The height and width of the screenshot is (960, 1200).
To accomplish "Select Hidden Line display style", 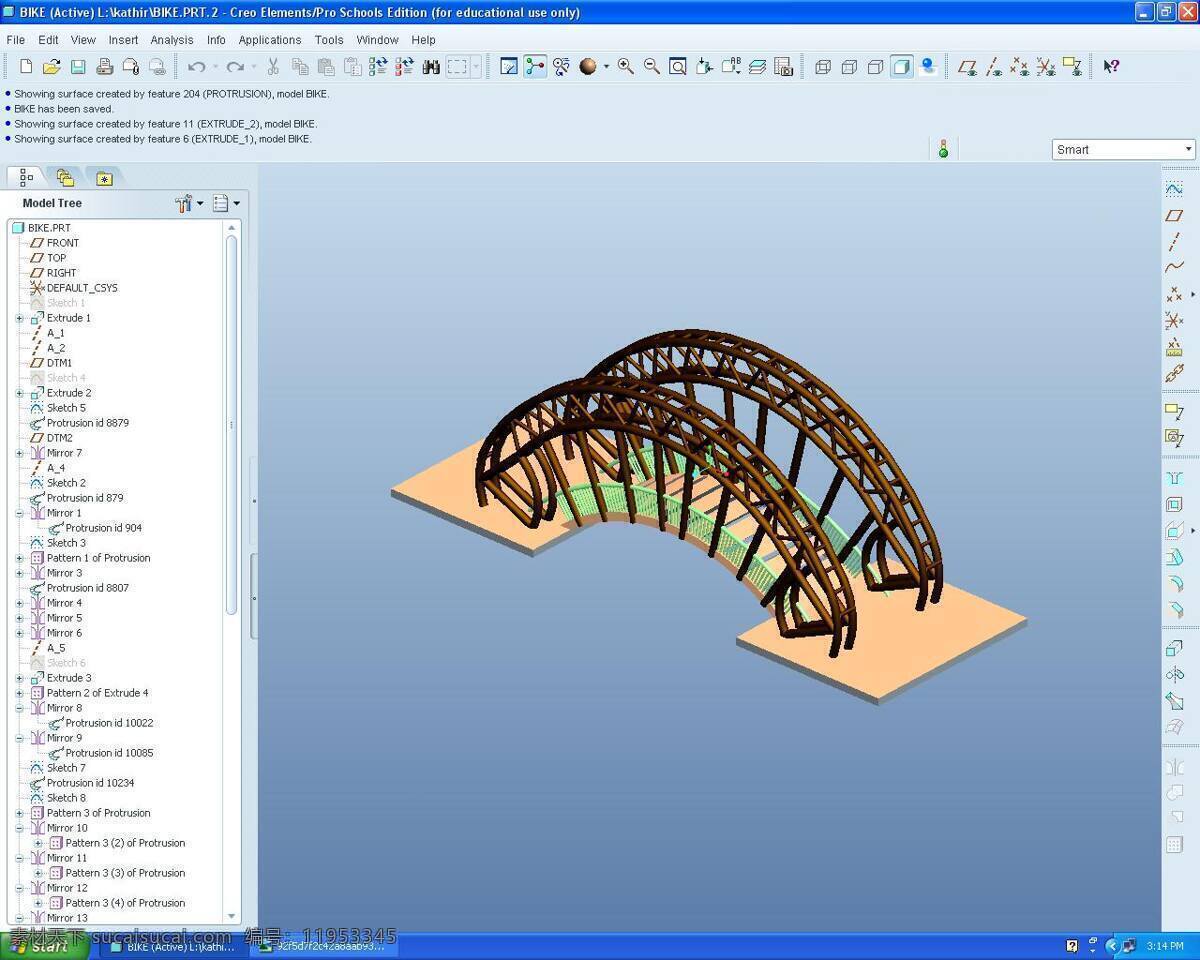I will pos(849,67).
